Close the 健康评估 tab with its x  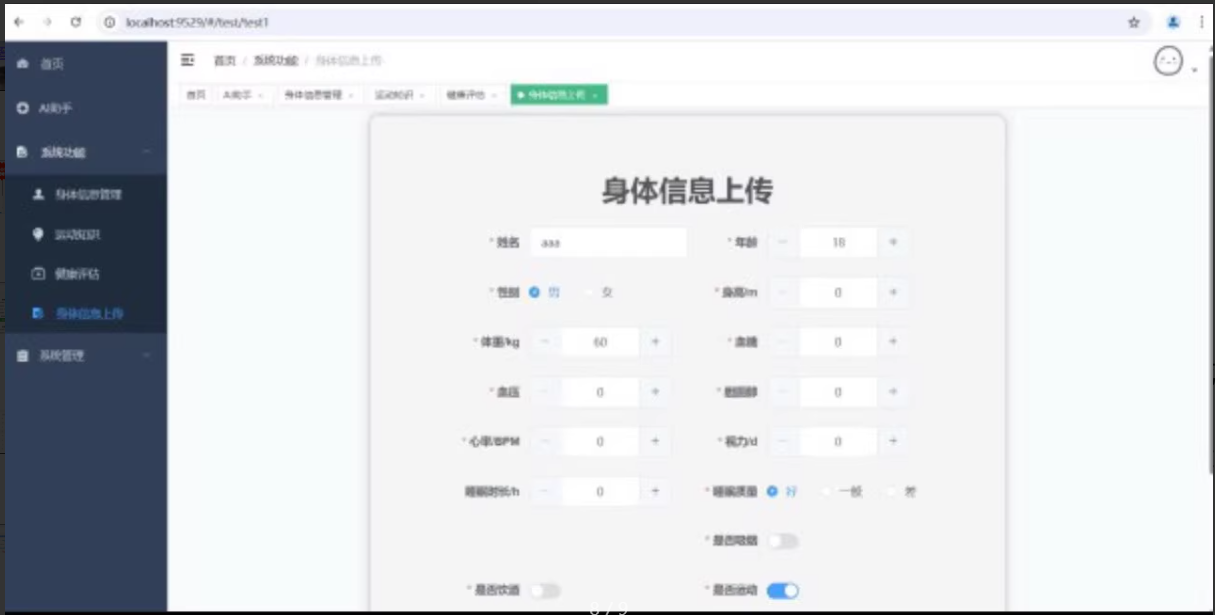(x=495, y=95)
